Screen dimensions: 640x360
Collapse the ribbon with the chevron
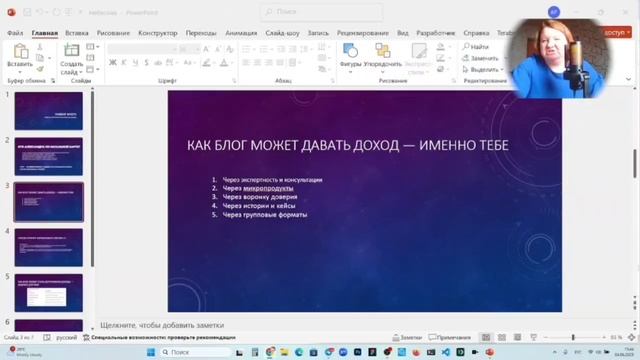point(629,79)
